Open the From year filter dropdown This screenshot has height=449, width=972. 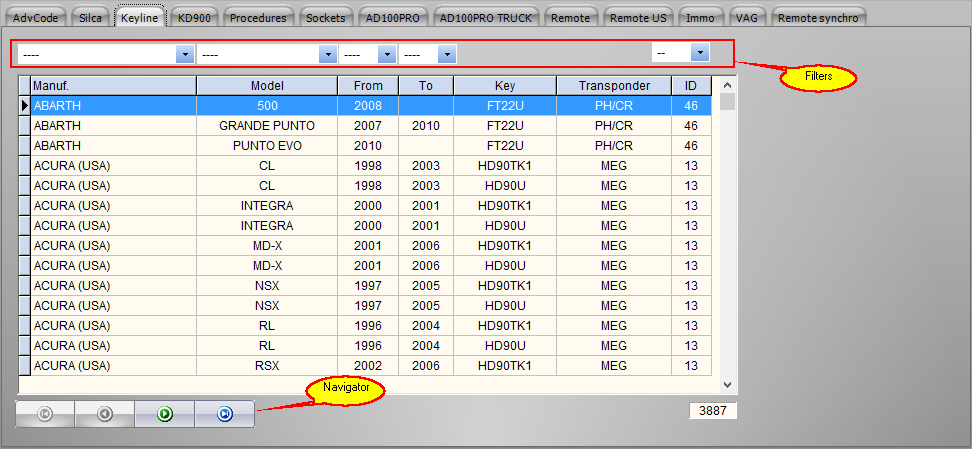(387, 55)
